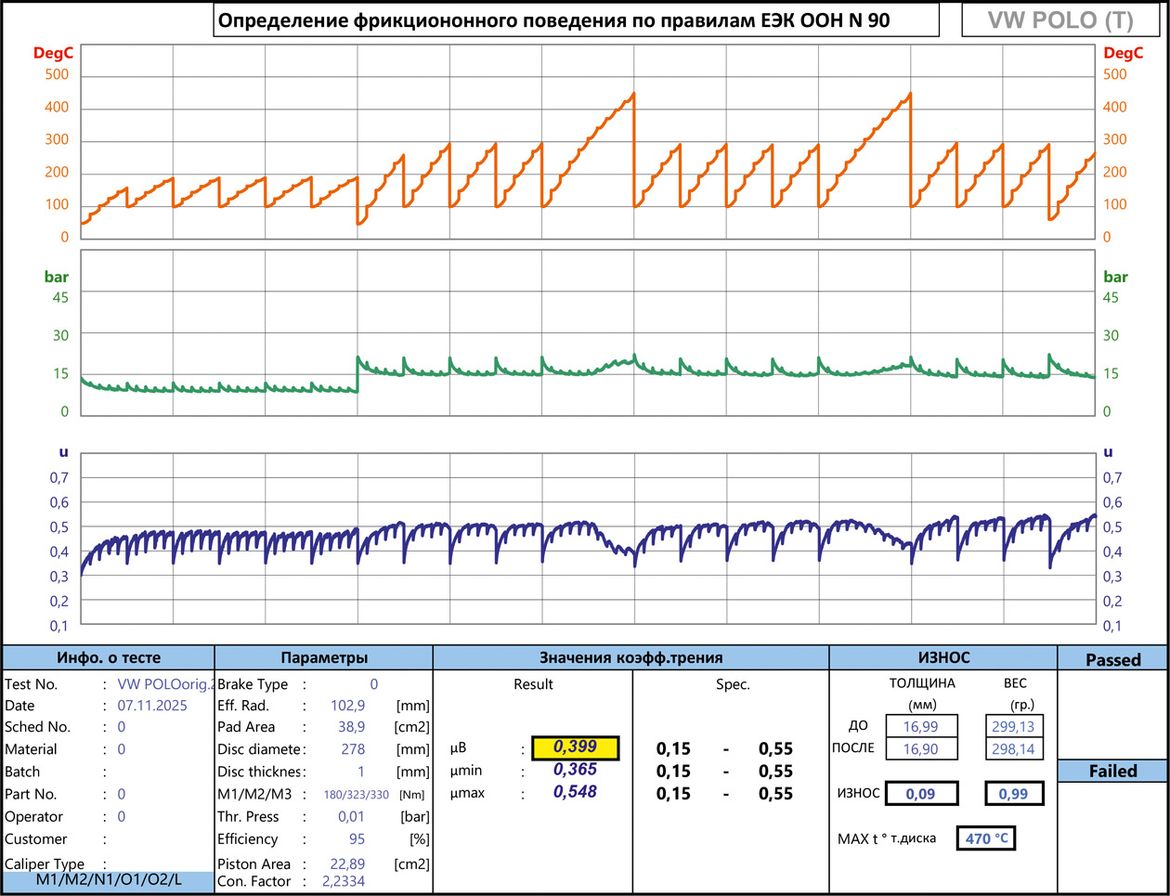Select the µmax spec upper limit '0,55'
The width and height of the screenshot is (1170, 896).
[x=776, y=794]
